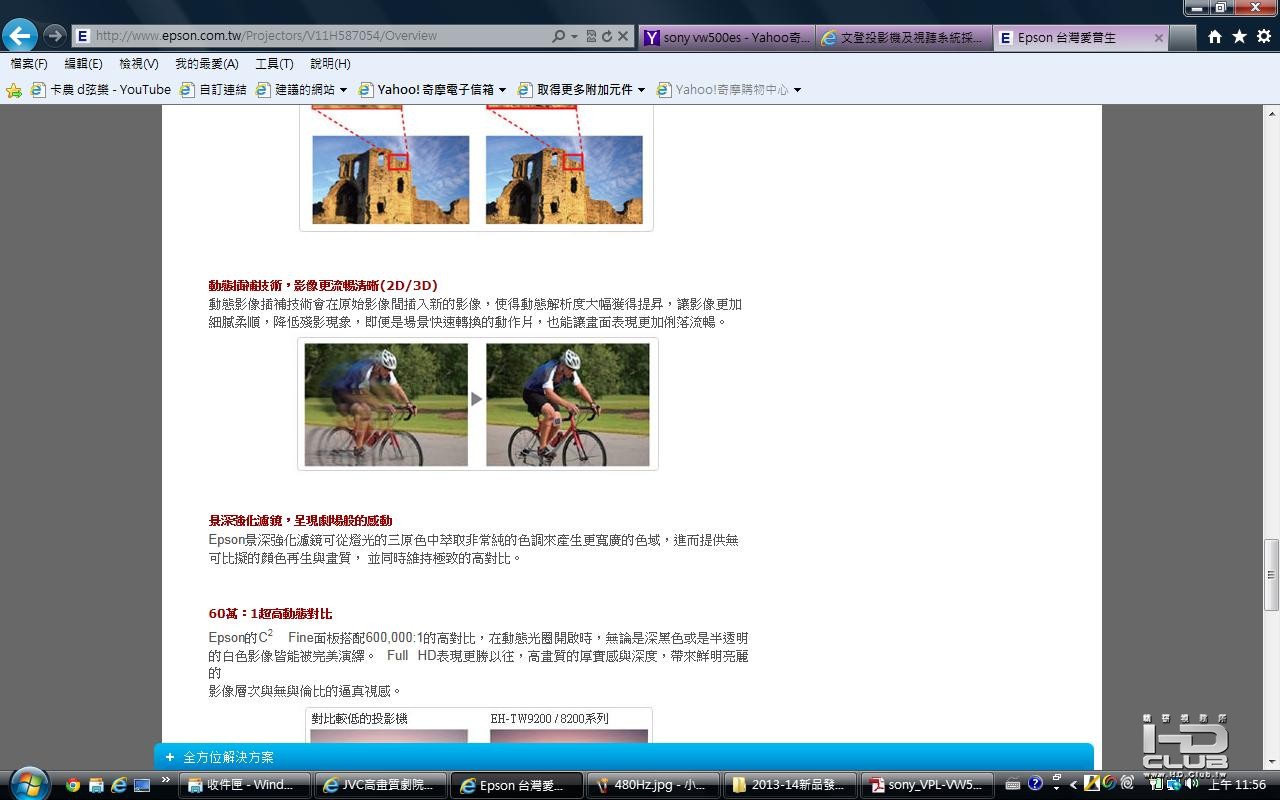Image resolution: width=1280 pixels, height=800 pixels.
Task: Open the Home page icon
Action: [1215, 37]
